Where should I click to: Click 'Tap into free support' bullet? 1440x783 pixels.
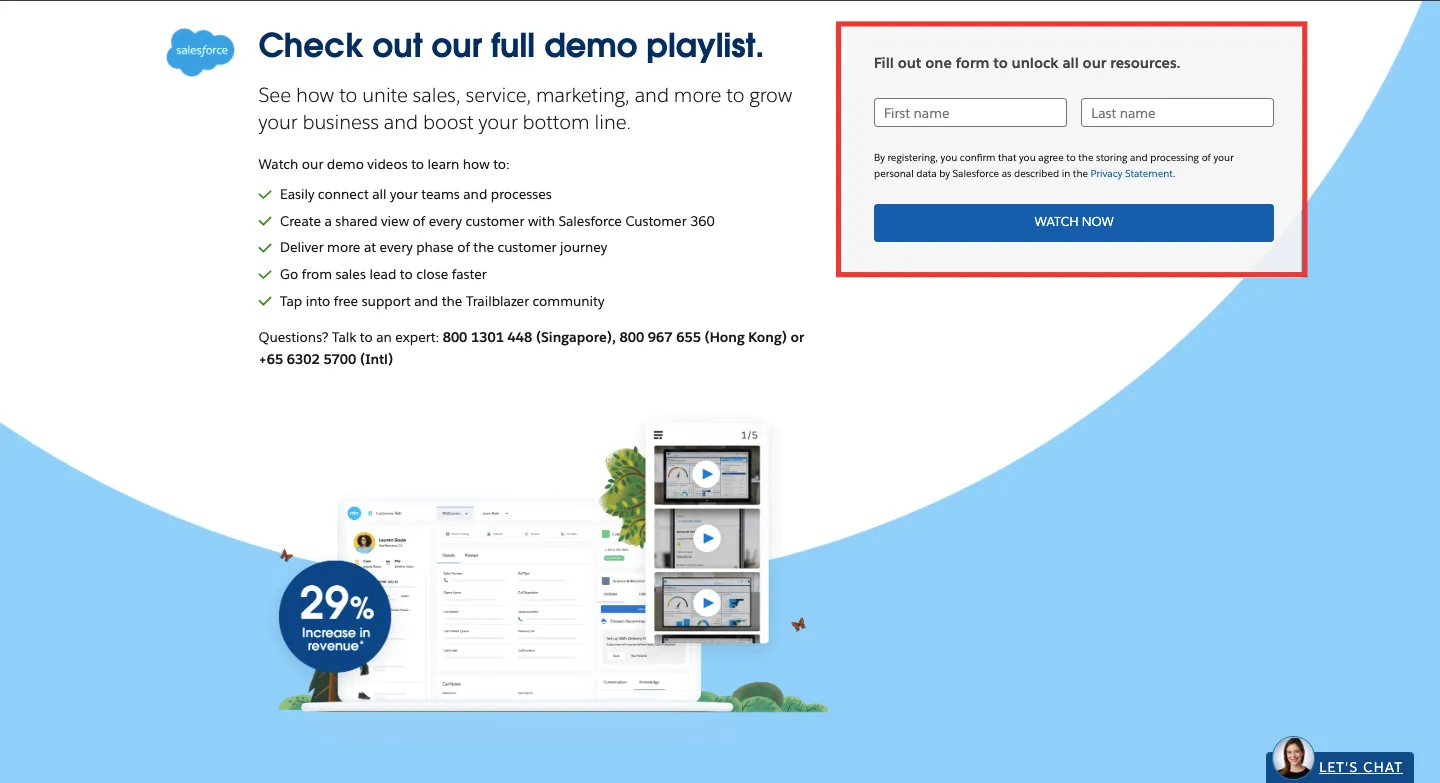point(442,301)
